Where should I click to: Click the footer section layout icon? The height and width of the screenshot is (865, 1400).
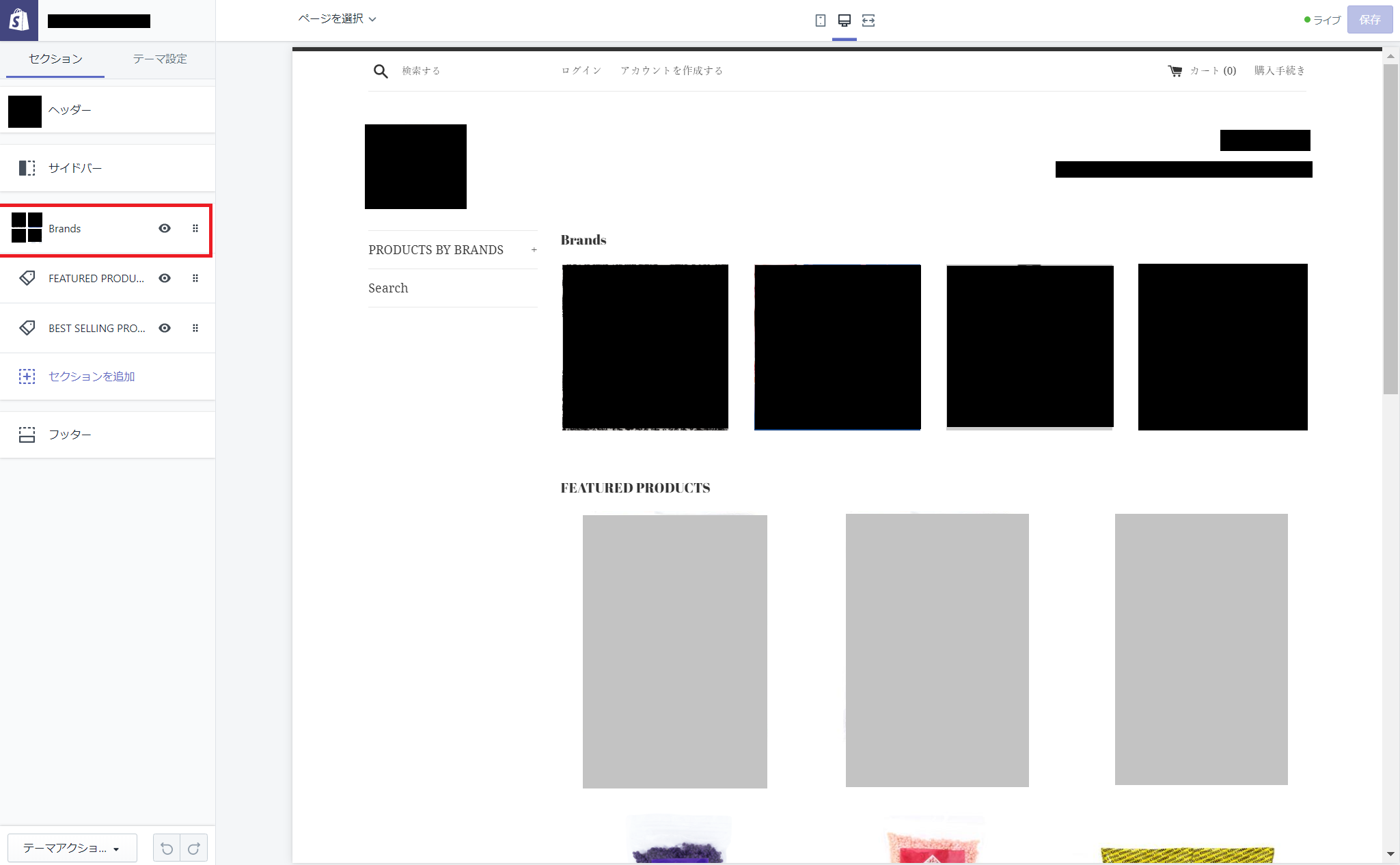[27, 435]
